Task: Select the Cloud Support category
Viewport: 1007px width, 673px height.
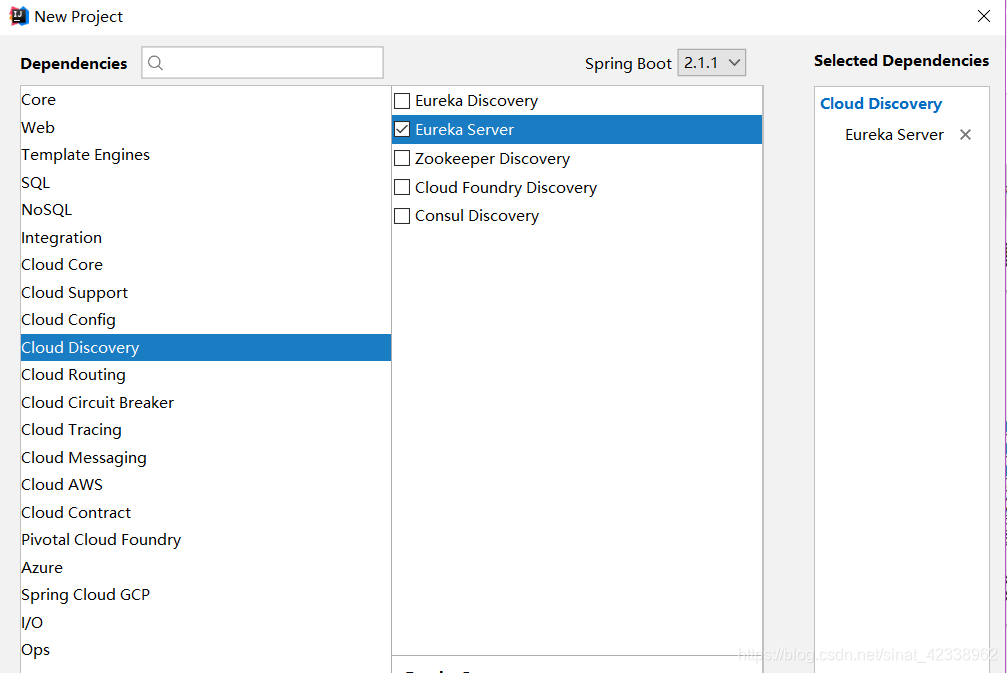Action: tap(206, 292)
